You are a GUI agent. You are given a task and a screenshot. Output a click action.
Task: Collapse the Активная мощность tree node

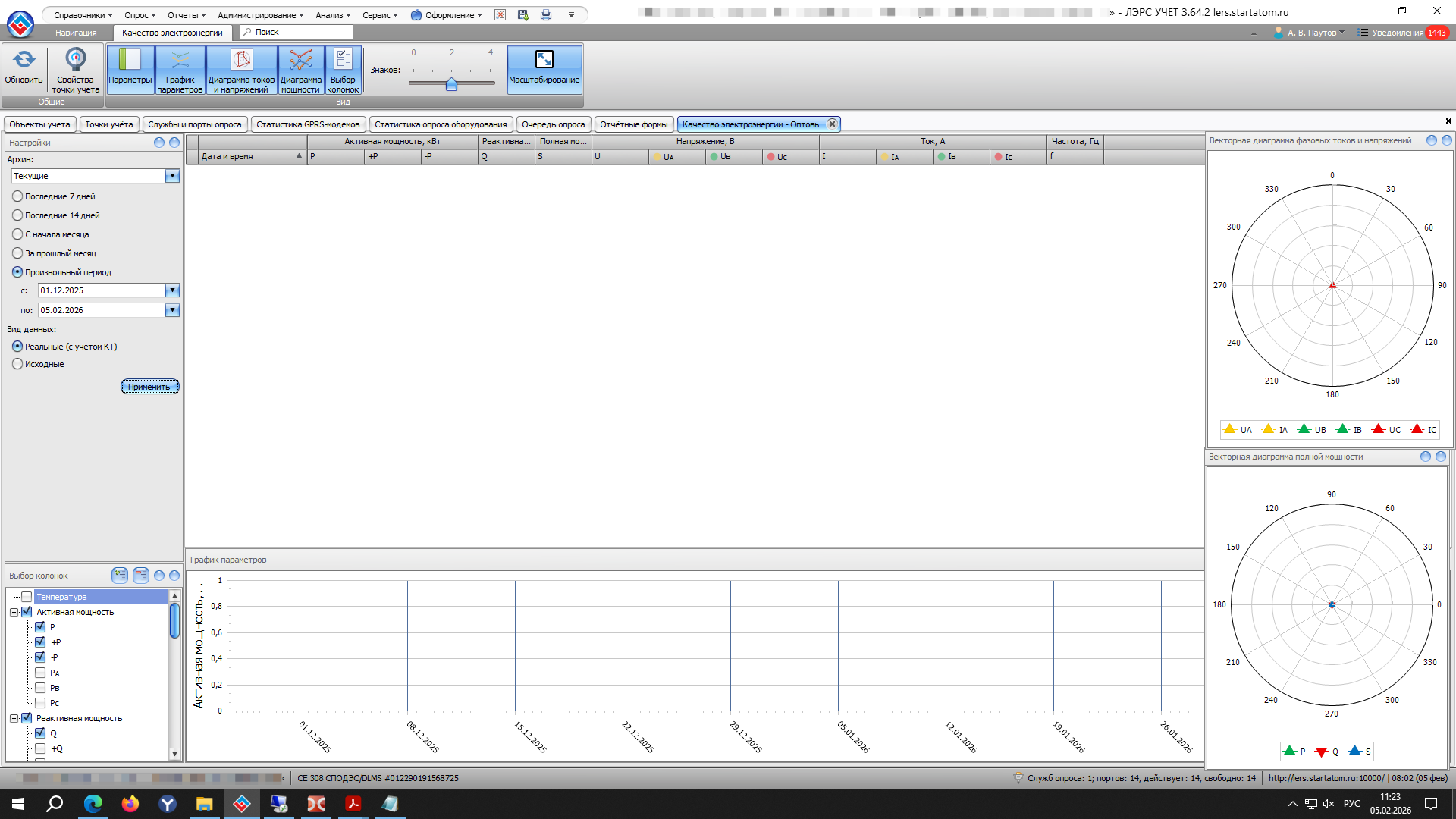click(14, 612)
